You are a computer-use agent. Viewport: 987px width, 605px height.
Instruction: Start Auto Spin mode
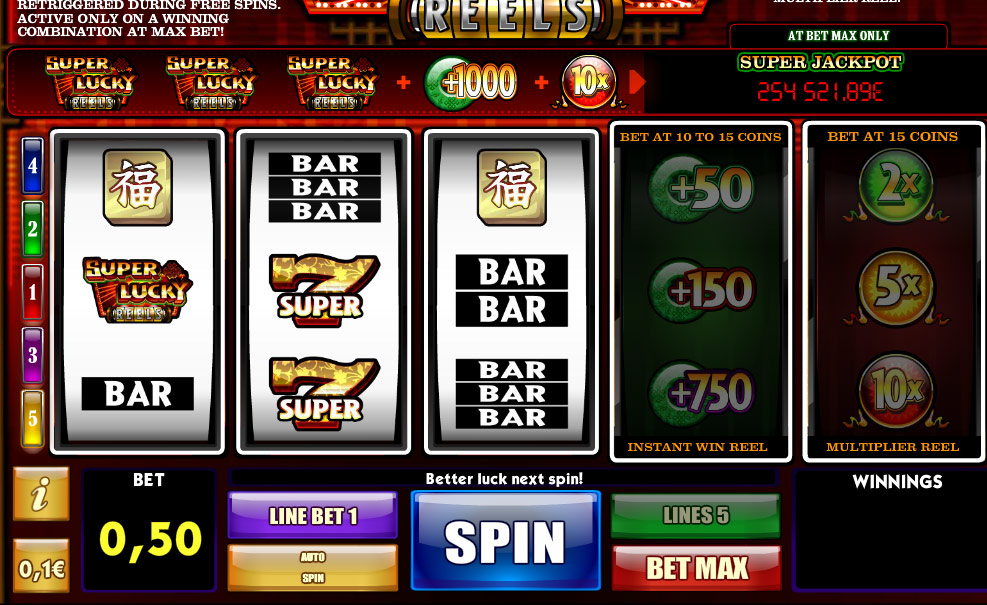click(313, 567)
